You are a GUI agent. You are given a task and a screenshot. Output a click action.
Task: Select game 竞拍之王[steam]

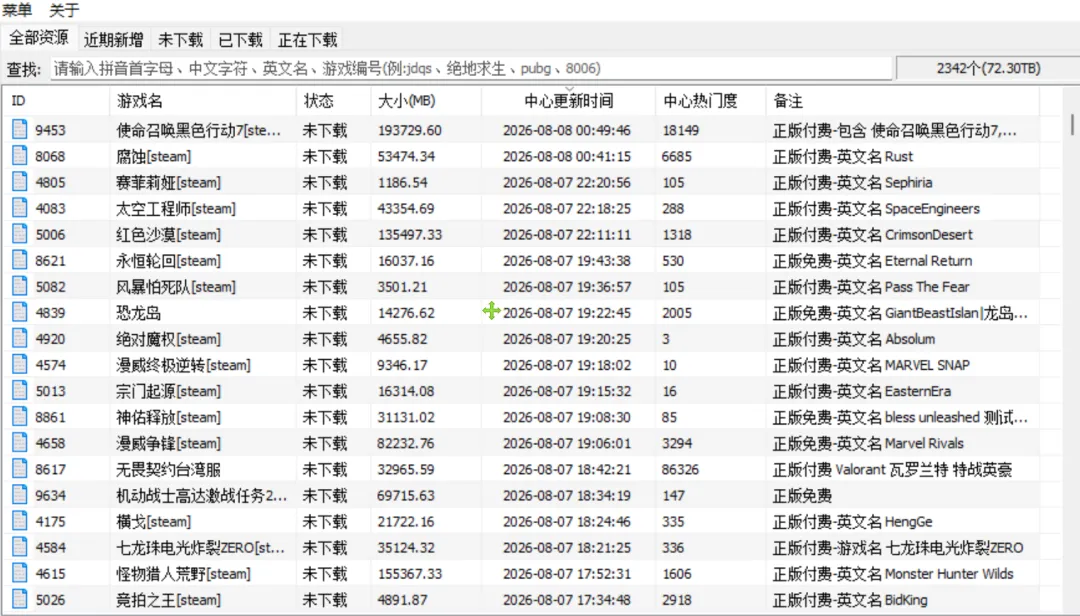point(169,600)
